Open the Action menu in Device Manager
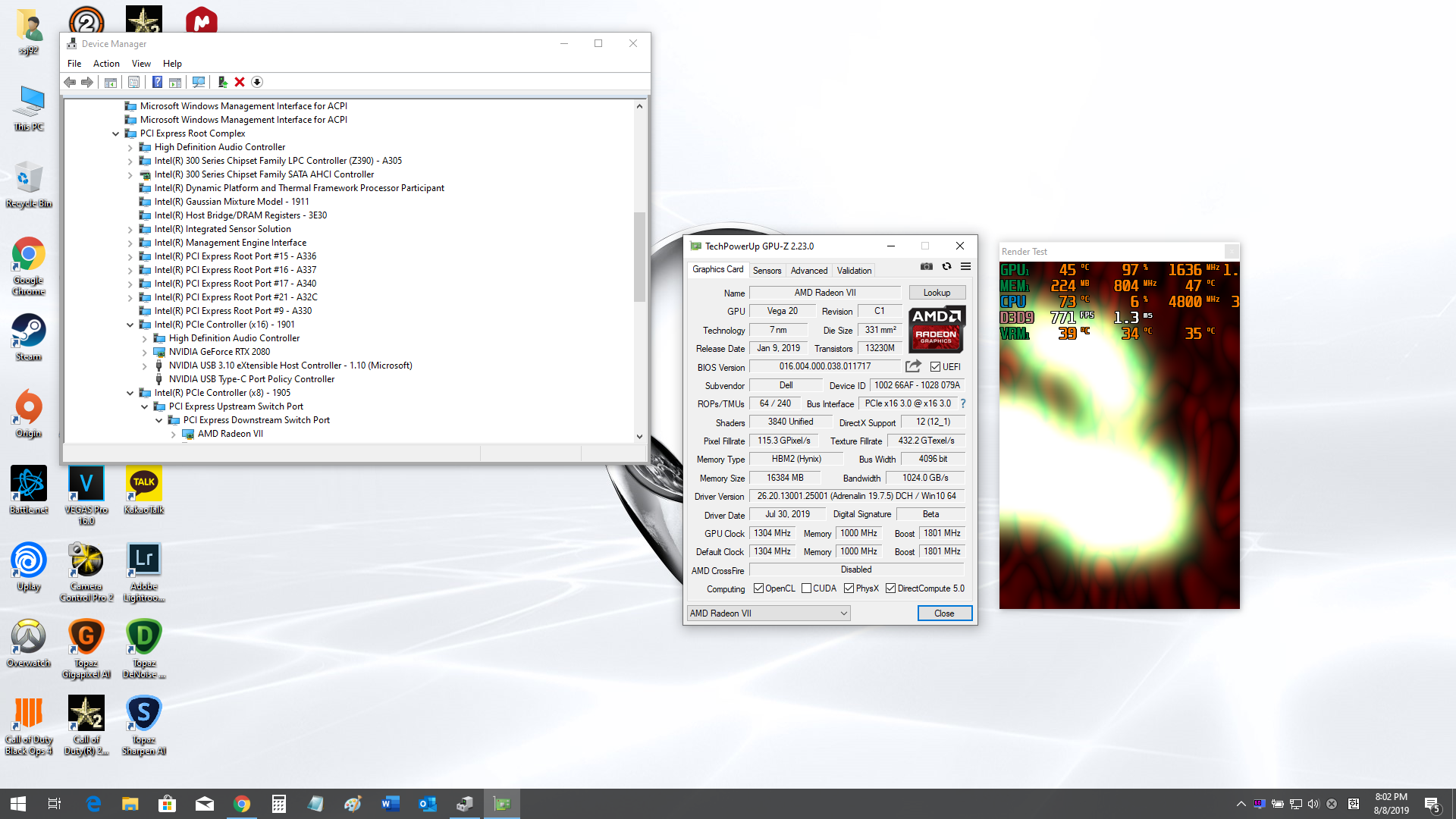 coord(106,64)
